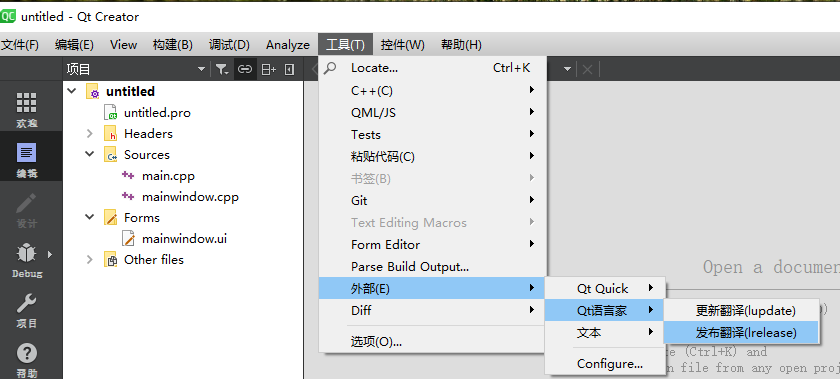Expand Debug mode side arrow
The width and height of the screenshot is (840, 379).
coord(50,254)
